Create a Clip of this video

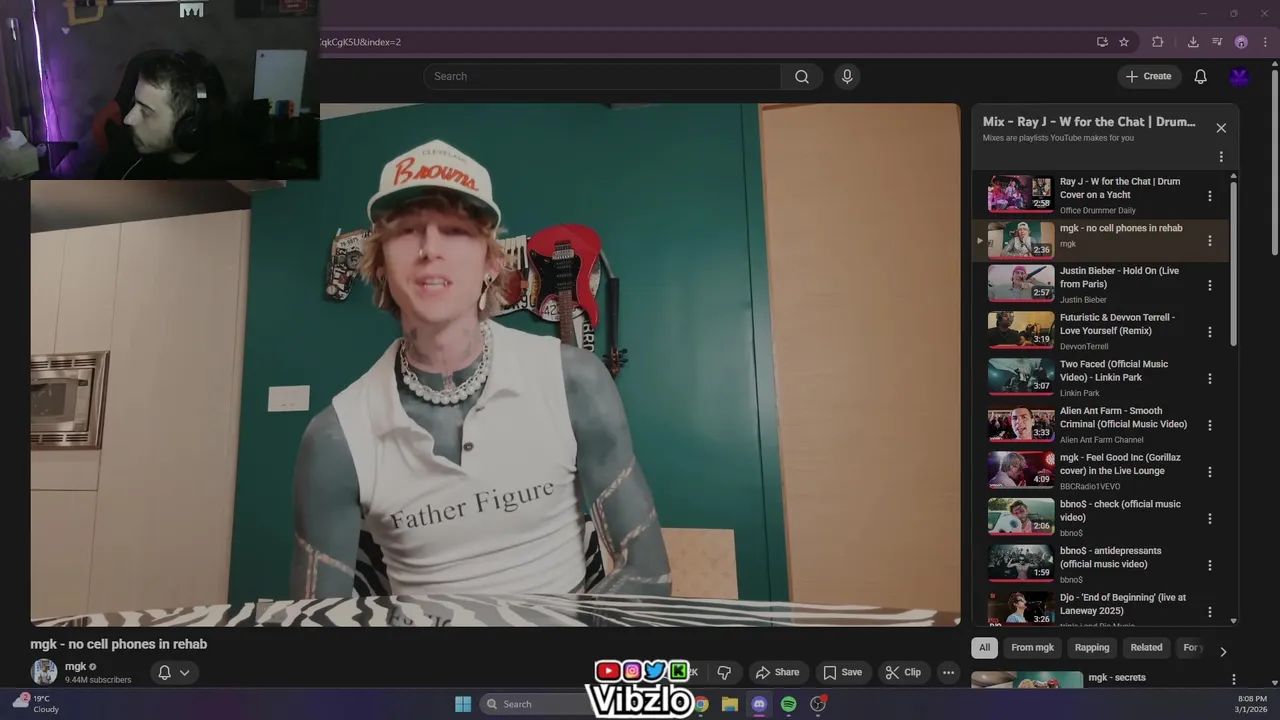coord(903,672)
